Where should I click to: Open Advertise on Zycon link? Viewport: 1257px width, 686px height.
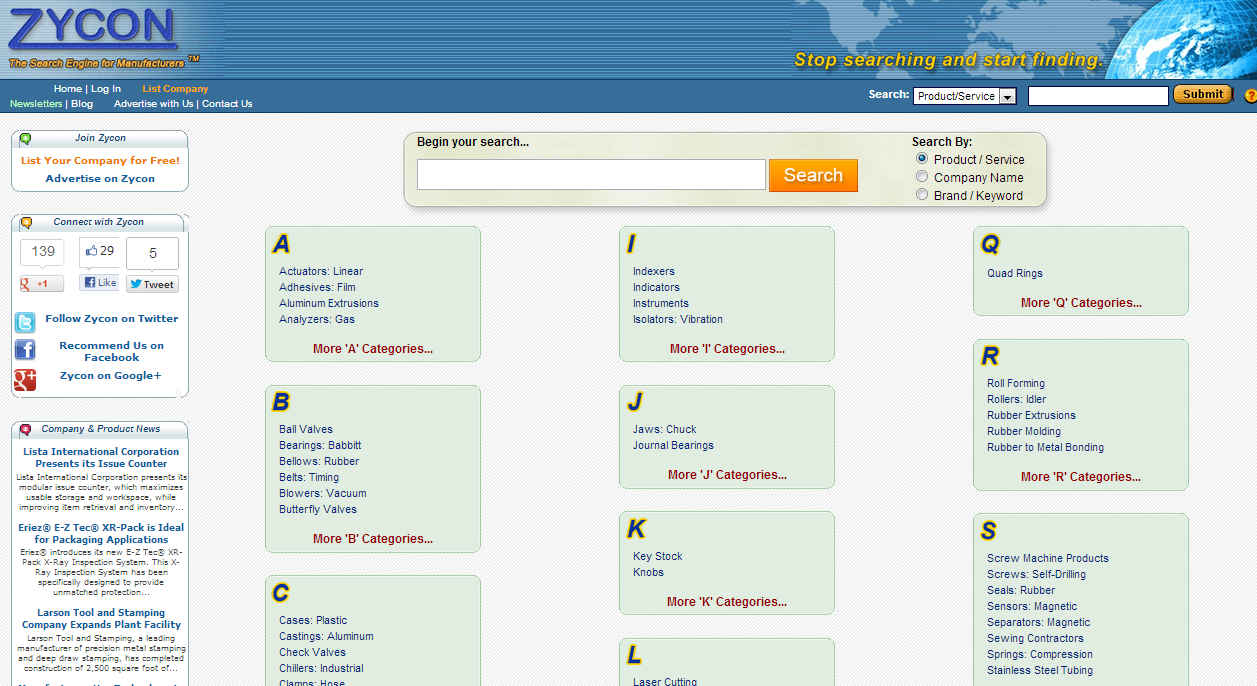[x=100, y=178]
